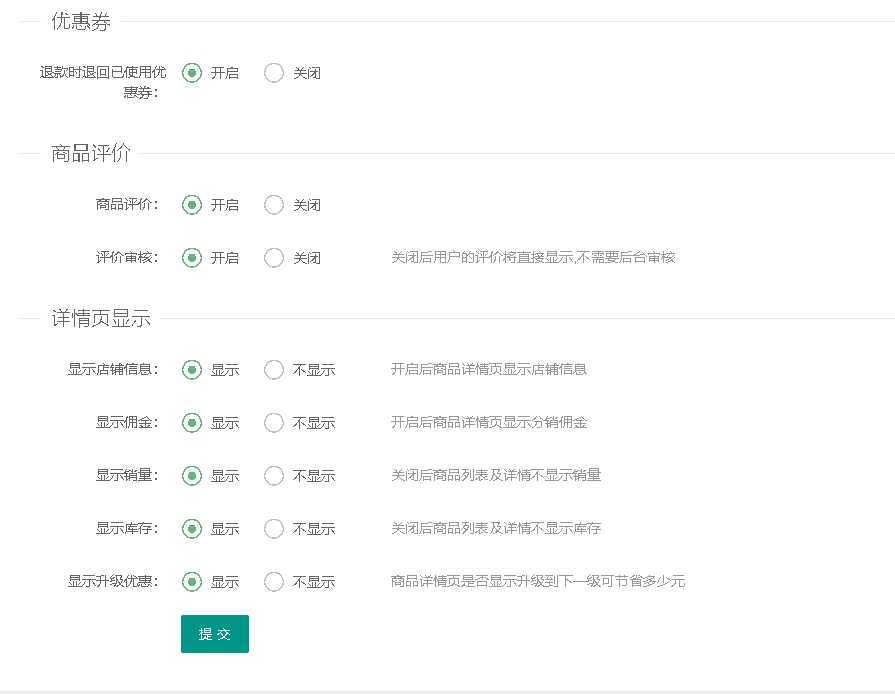Turn off 商品评价 with 关闭 radio

(x=274, y=205)
